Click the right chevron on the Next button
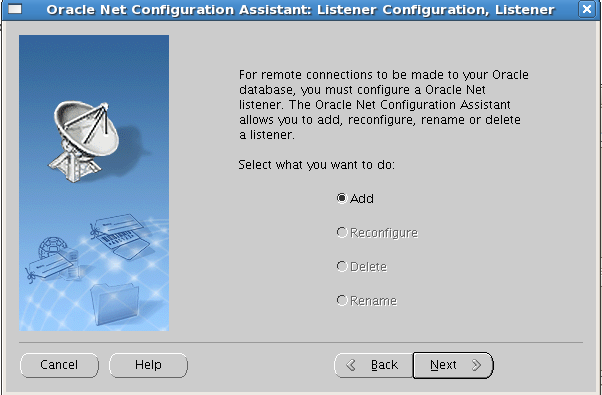This screenshot has height=395, width=602. click(x=476, y=365)
